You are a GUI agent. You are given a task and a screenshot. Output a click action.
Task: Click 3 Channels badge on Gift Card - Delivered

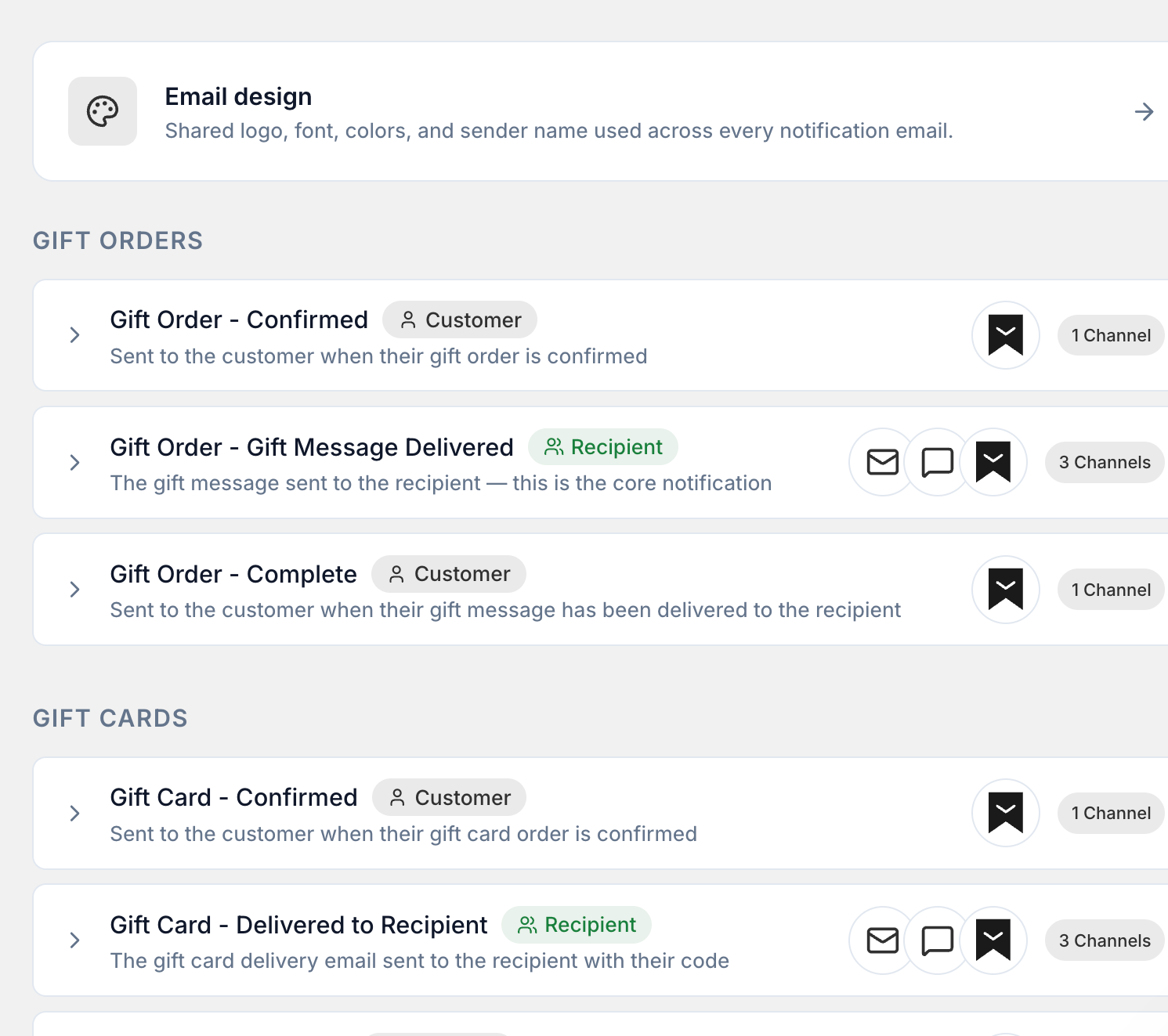click(x=1105, y=940)
